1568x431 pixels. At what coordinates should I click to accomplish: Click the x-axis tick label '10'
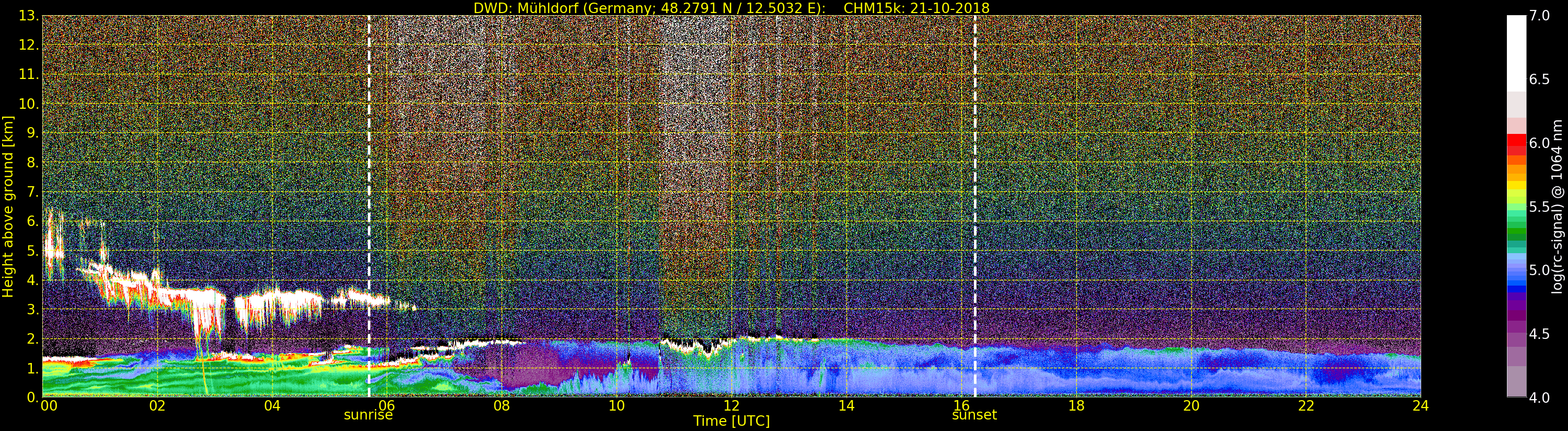click(x=617, y=406)
